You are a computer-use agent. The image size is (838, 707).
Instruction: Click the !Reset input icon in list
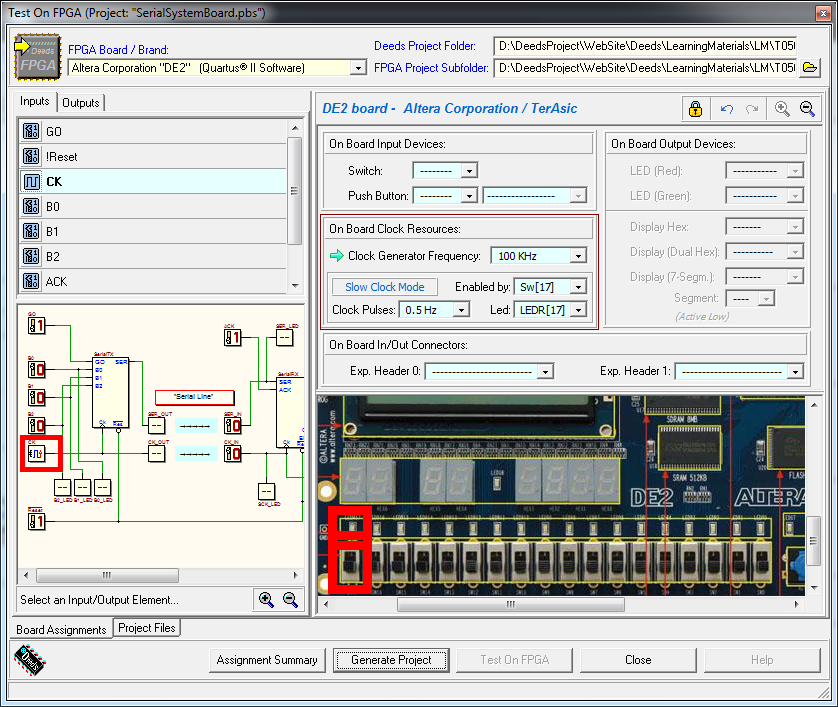point(31,156)
